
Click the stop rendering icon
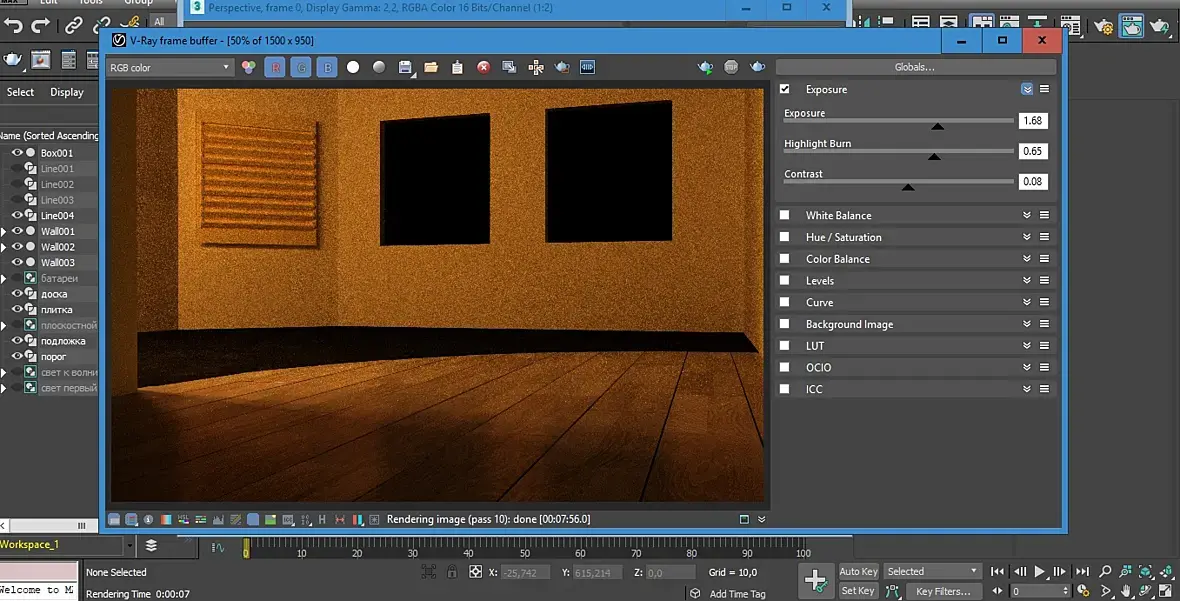(731, 67)
